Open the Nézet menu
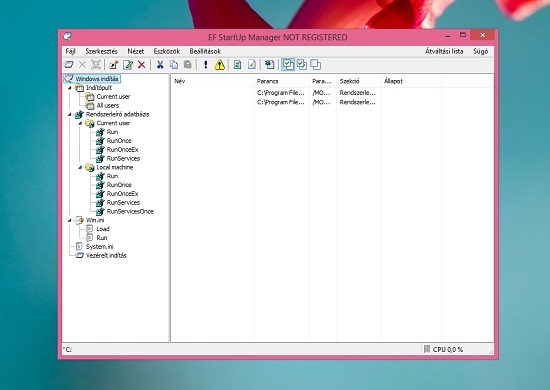Screen dimensions: 550x390 pos(136,51)
